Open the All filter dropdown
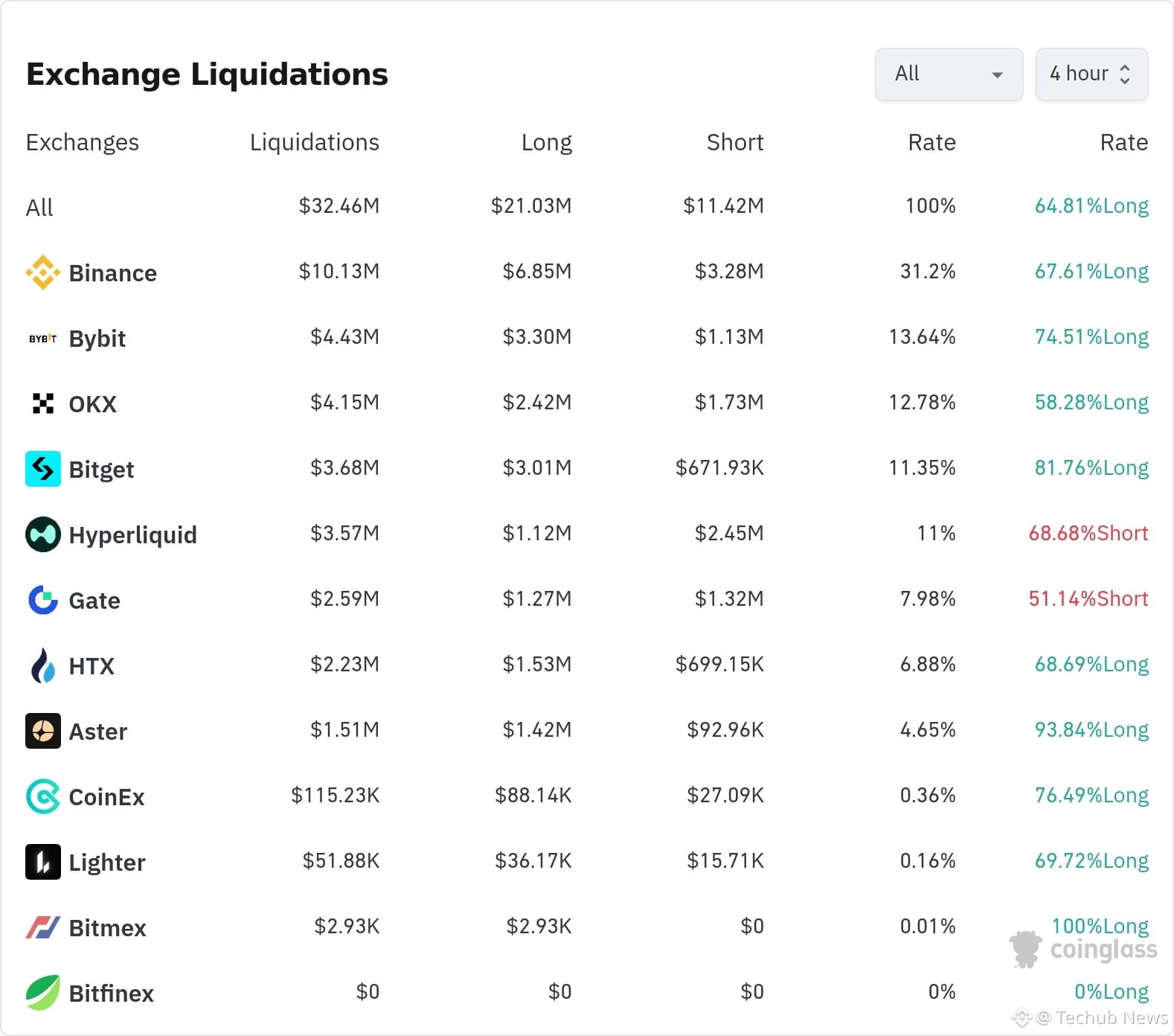1174x1036 pixels. [949, 74]
